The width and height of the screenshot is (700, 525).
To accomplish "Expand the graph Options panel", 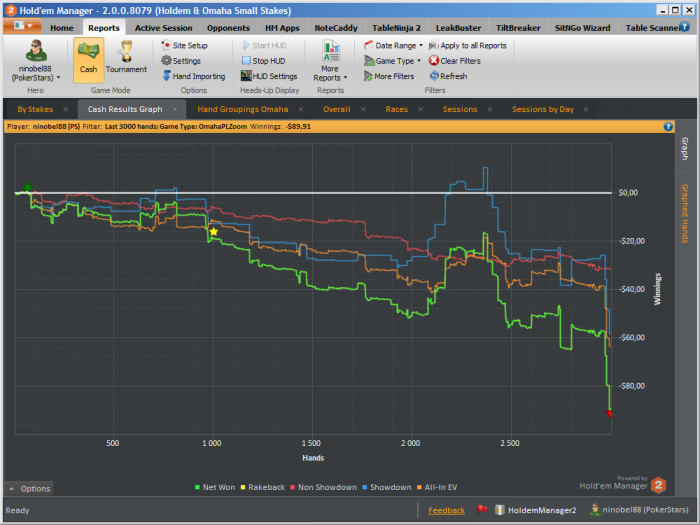I will (29, 488).
